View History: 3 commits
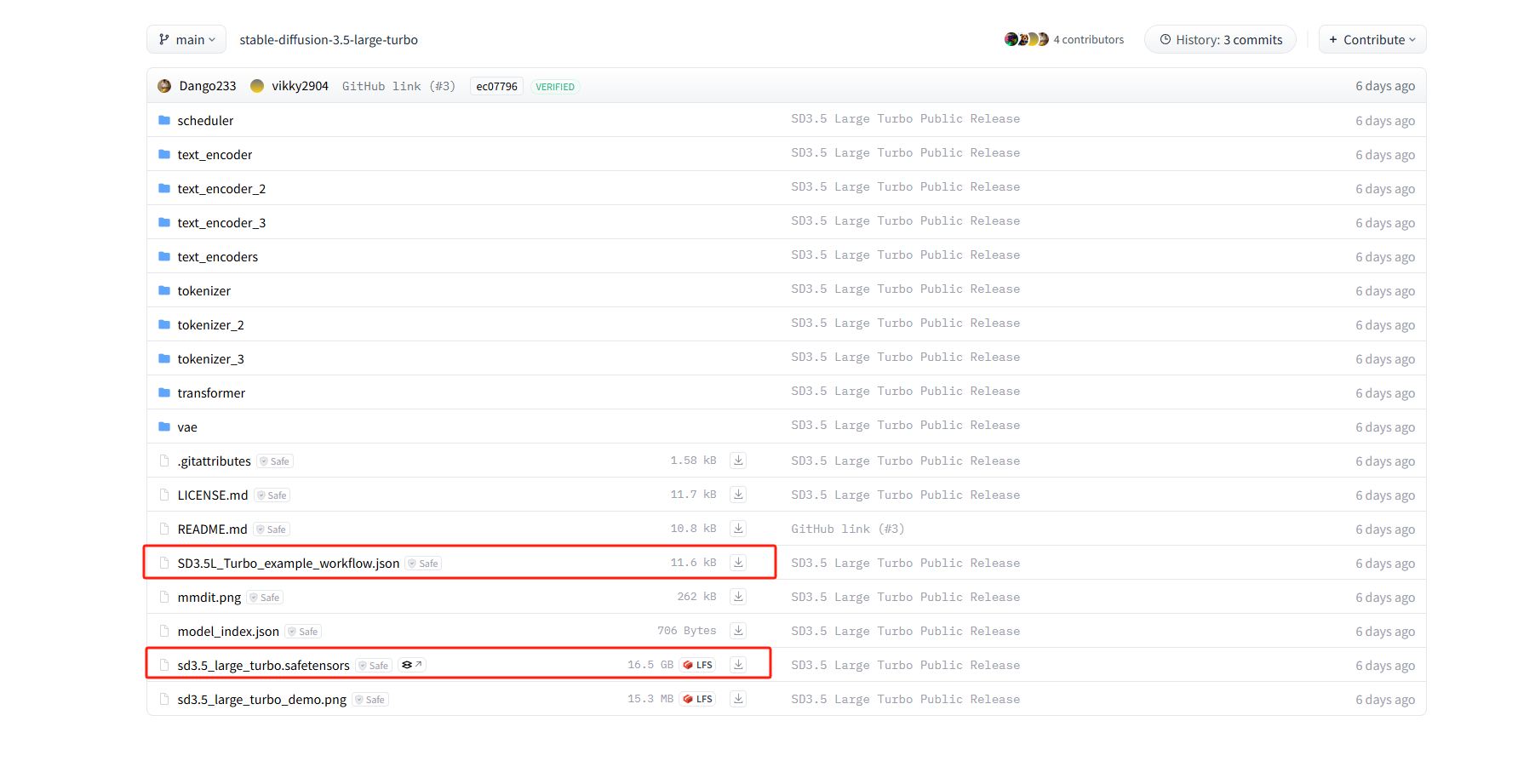The width and height of the screenshot is (1535, 784). [x=1220, y=40]
